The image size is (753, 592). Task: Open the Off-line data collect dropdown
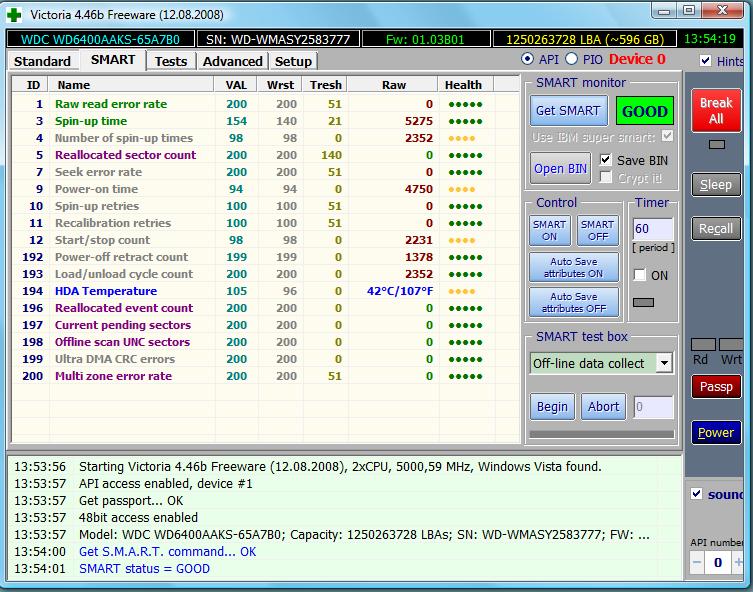664,363
